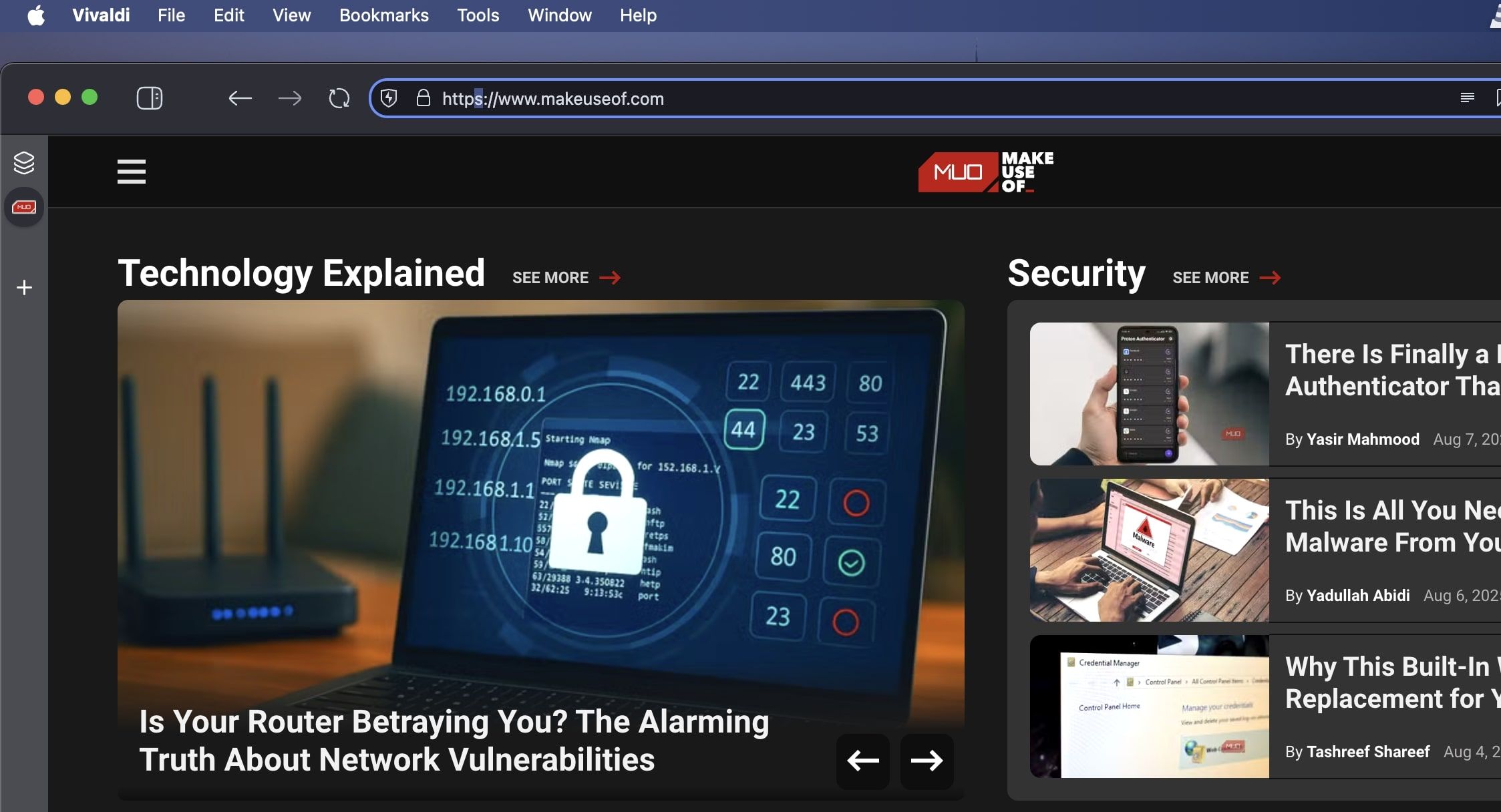Open the Help menu
Screen dimensions: 1501x812
(x=638, y=15)
